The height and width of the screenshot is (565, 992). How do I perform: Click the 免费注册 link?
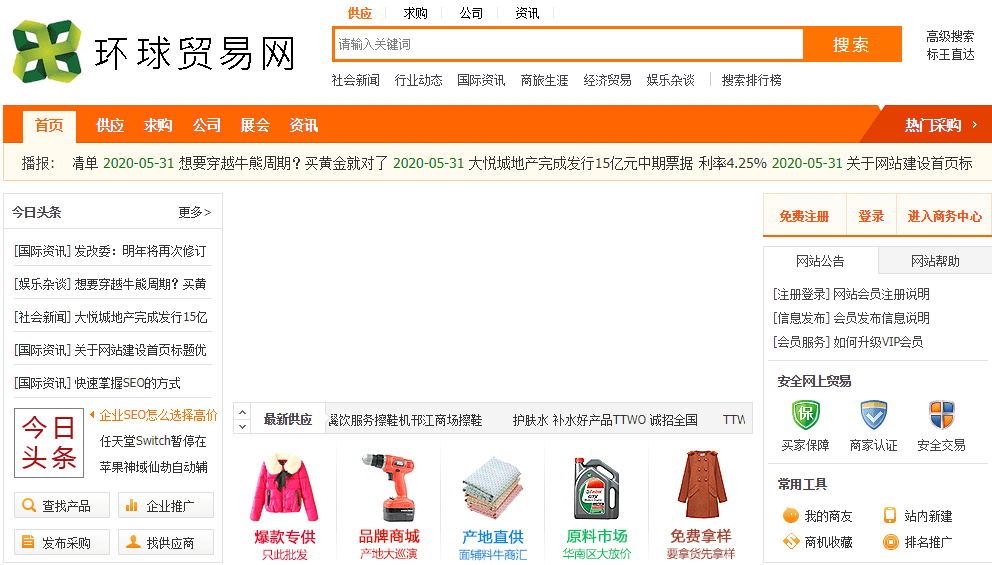pyautogui.click(x=804, y=216)
